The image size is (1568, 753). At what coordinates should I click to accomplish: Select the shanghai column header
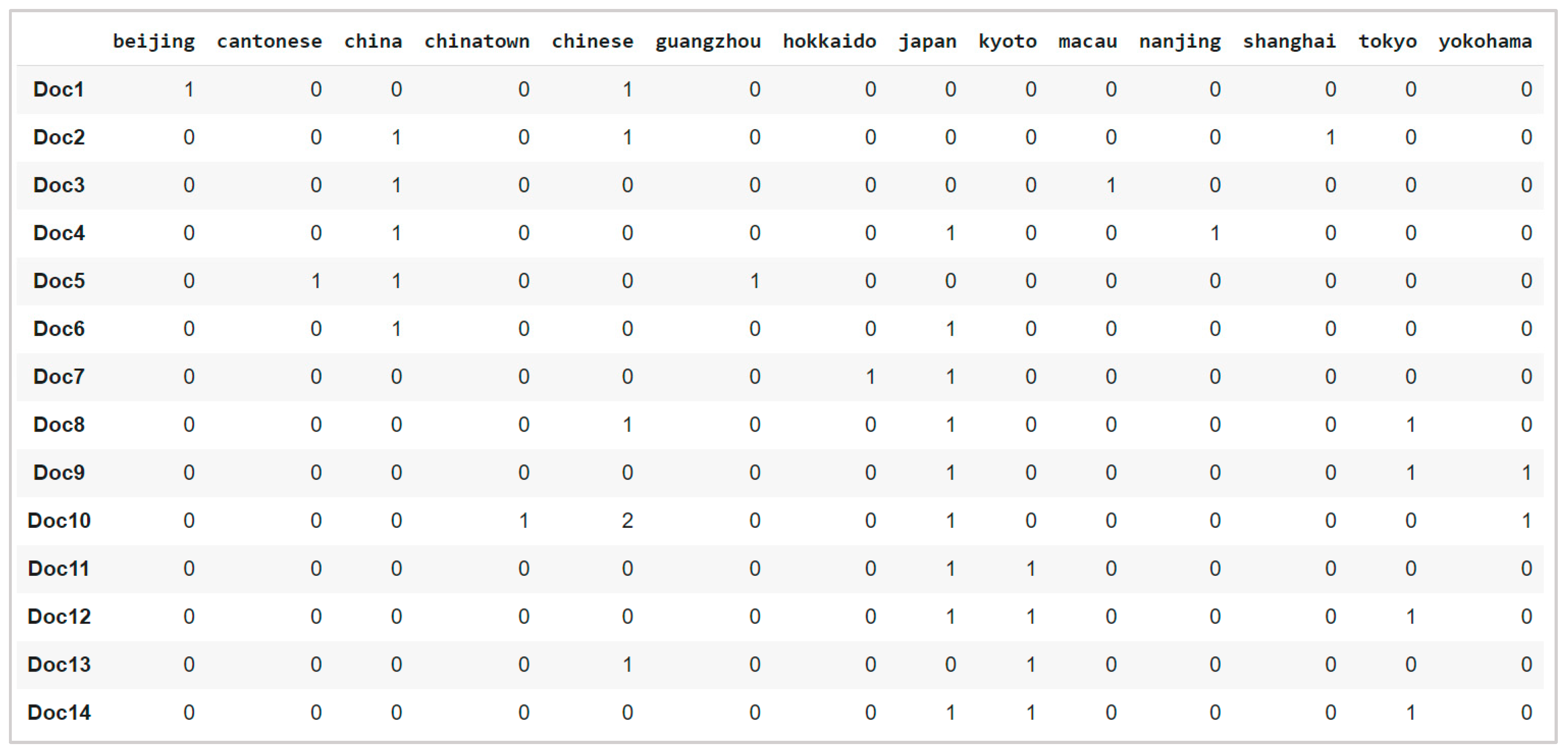click(1289, 42)
